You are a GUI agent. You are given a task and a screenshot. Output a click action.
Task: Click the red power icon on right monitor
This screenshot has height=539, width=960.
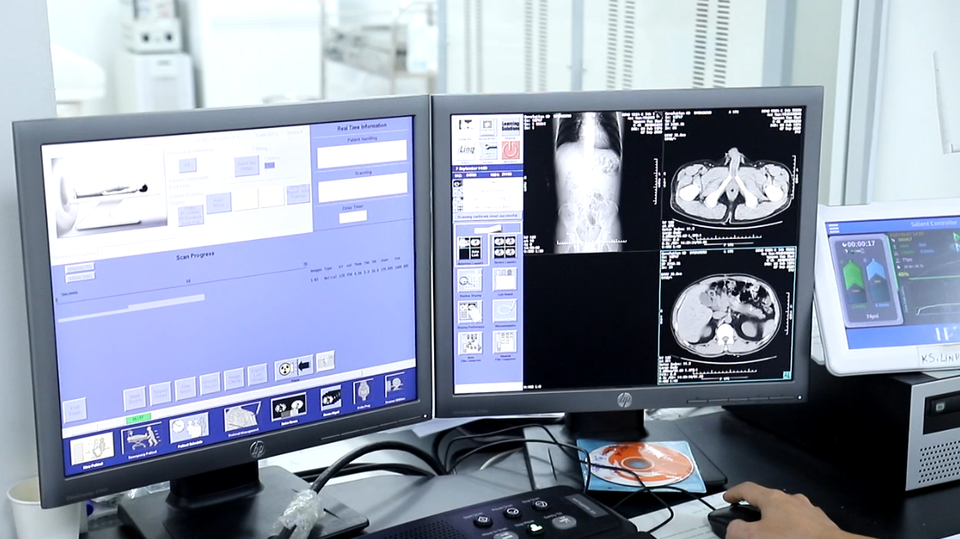(511, 149)
